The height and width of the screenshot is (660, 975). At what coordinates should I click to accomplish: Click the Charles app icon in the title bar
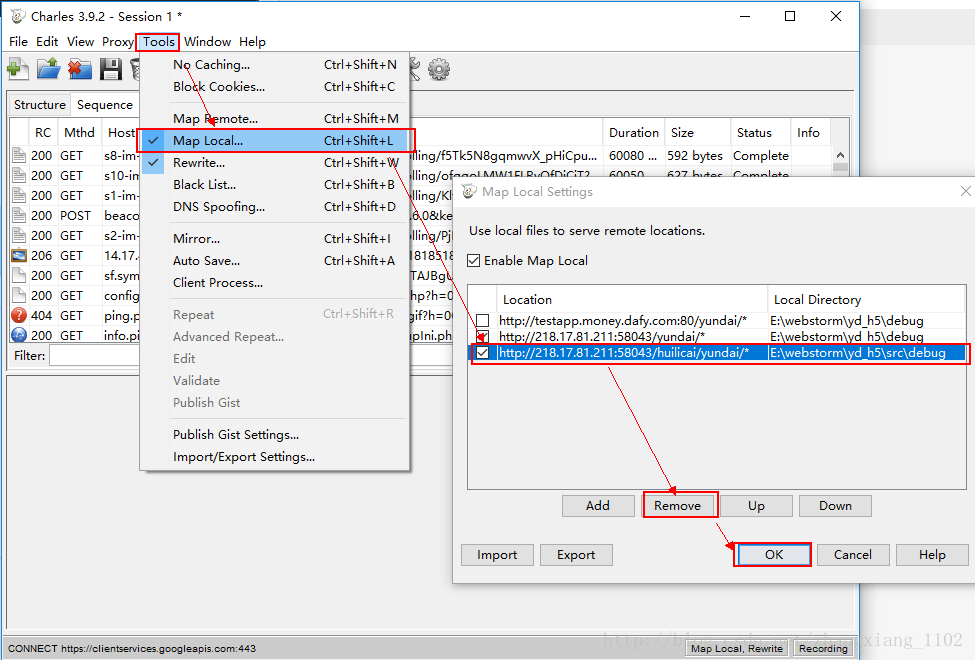[17, 16]
